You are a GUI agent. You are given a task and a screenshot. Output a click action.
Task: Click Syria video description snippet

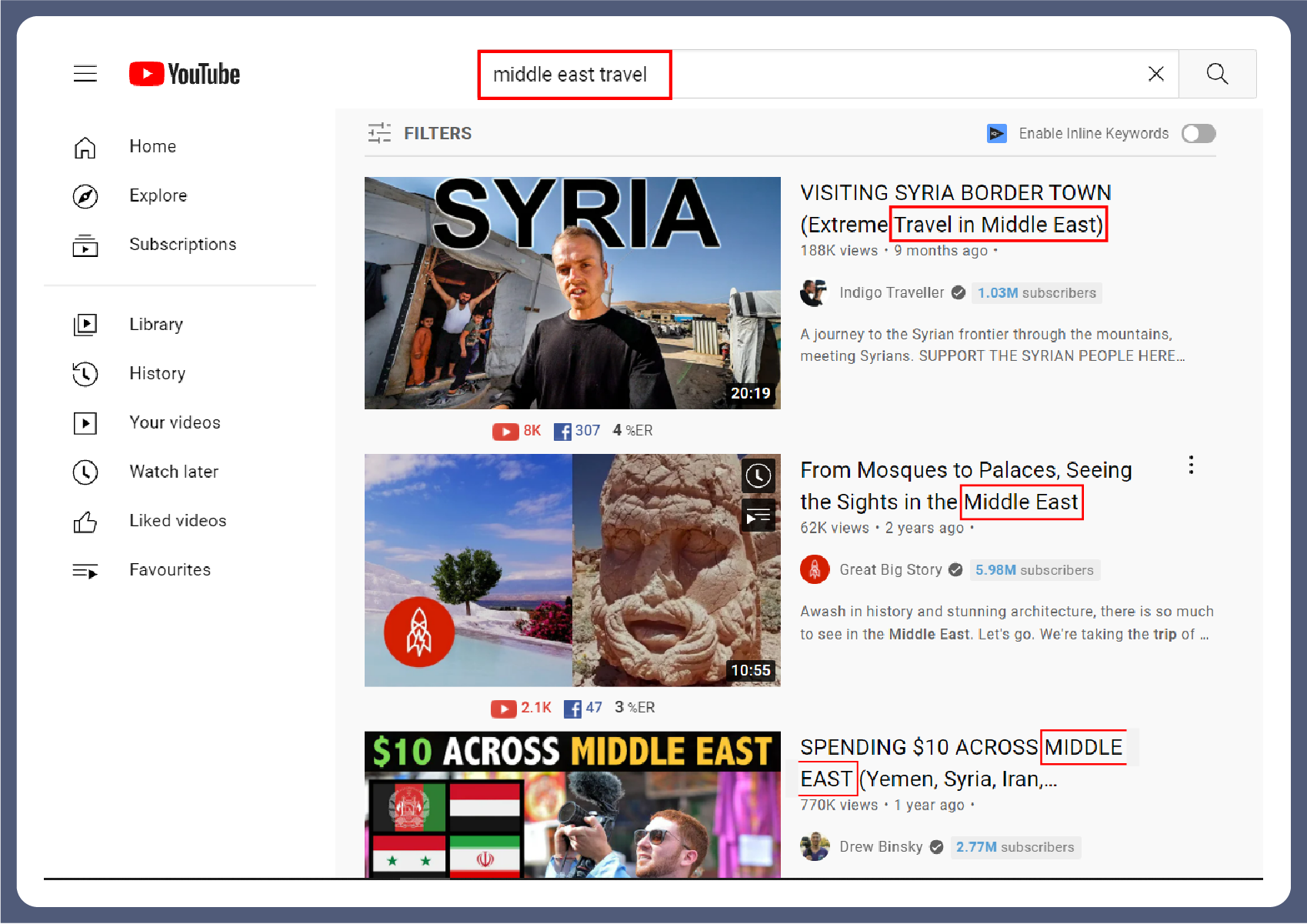coord(992,345)
